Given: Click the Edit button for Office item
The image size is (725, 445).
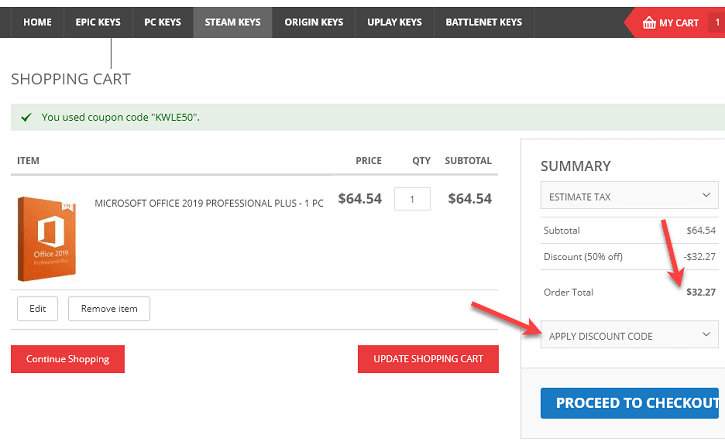Looking at the screenshot, I should [37, 309].
